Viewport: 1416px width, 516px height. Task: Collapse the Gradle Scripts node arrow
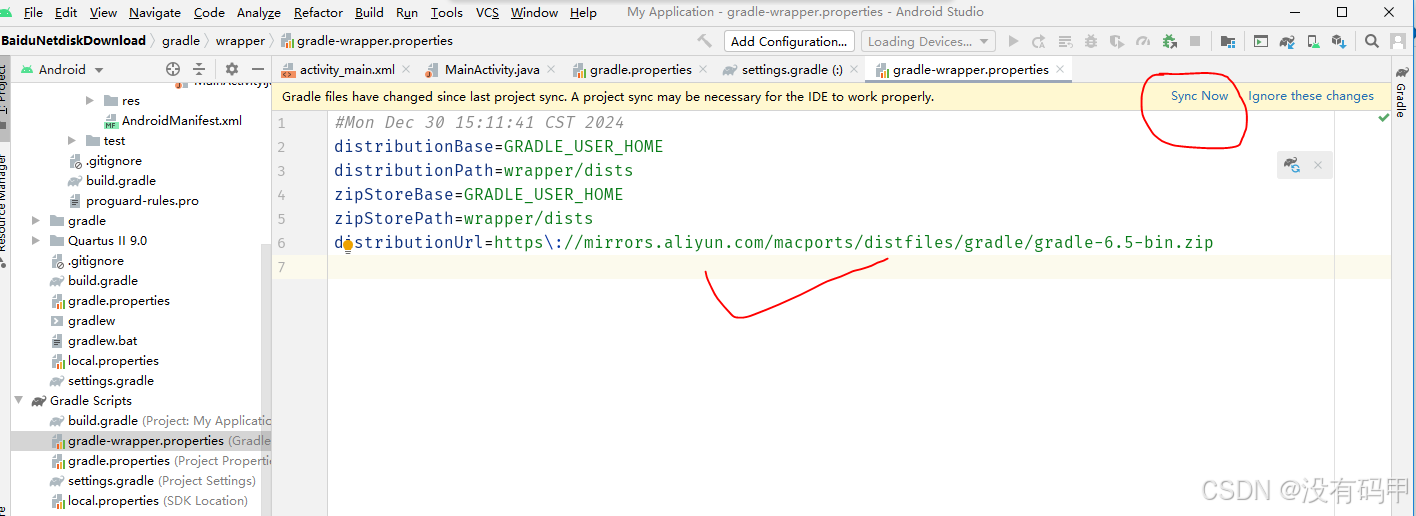pyautogui.click(x=18, y=401)
